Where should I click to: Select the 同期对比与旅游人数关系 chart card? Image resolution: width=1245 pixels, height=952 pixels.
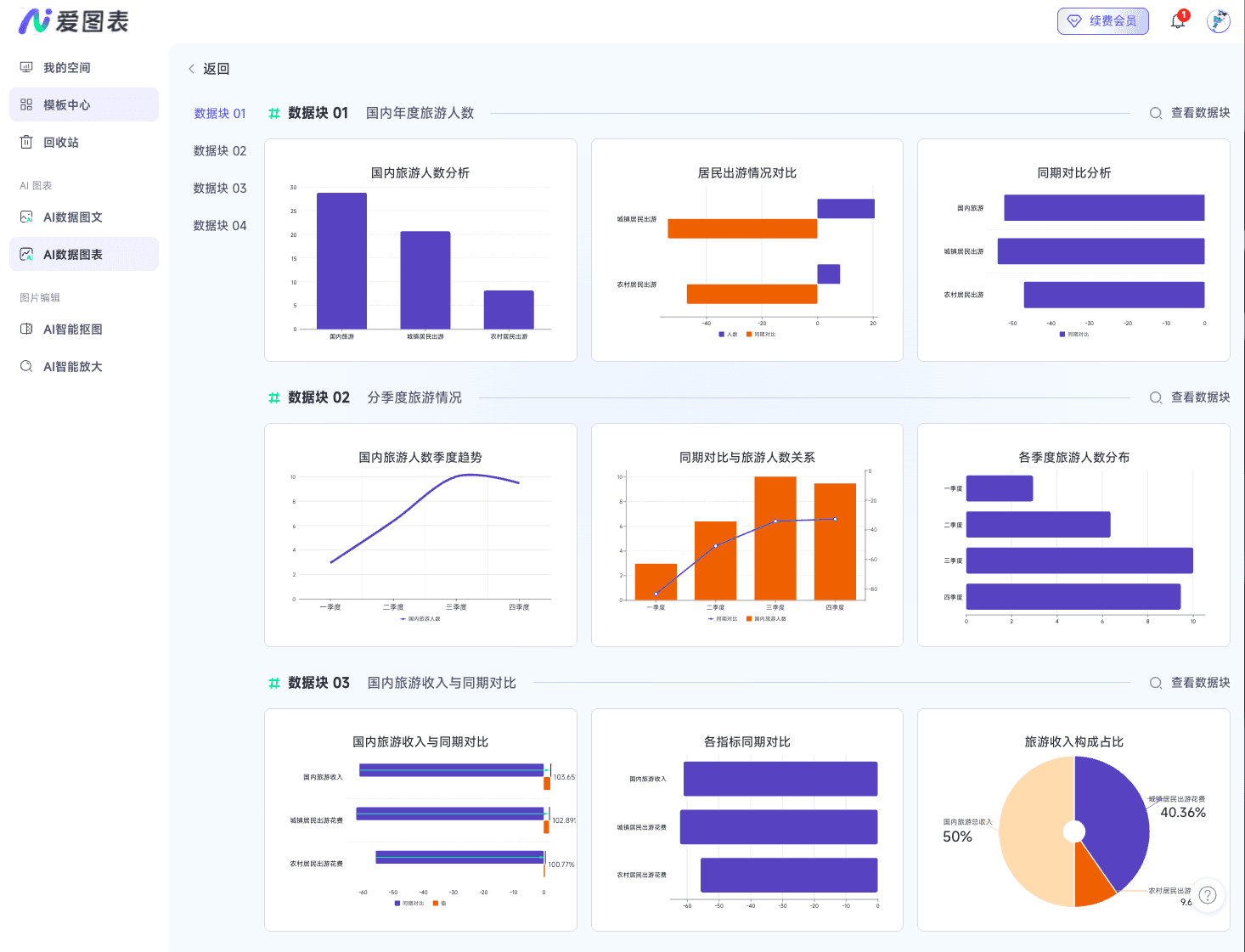pyautogui.click(x=746, y=535)
